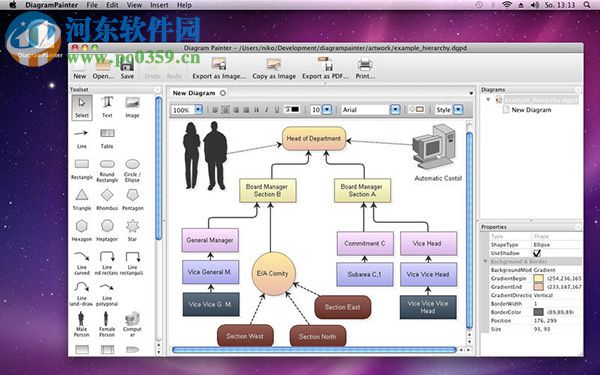Toggle Bold text formatting
600x375 pixels.
tap(256, 110)
